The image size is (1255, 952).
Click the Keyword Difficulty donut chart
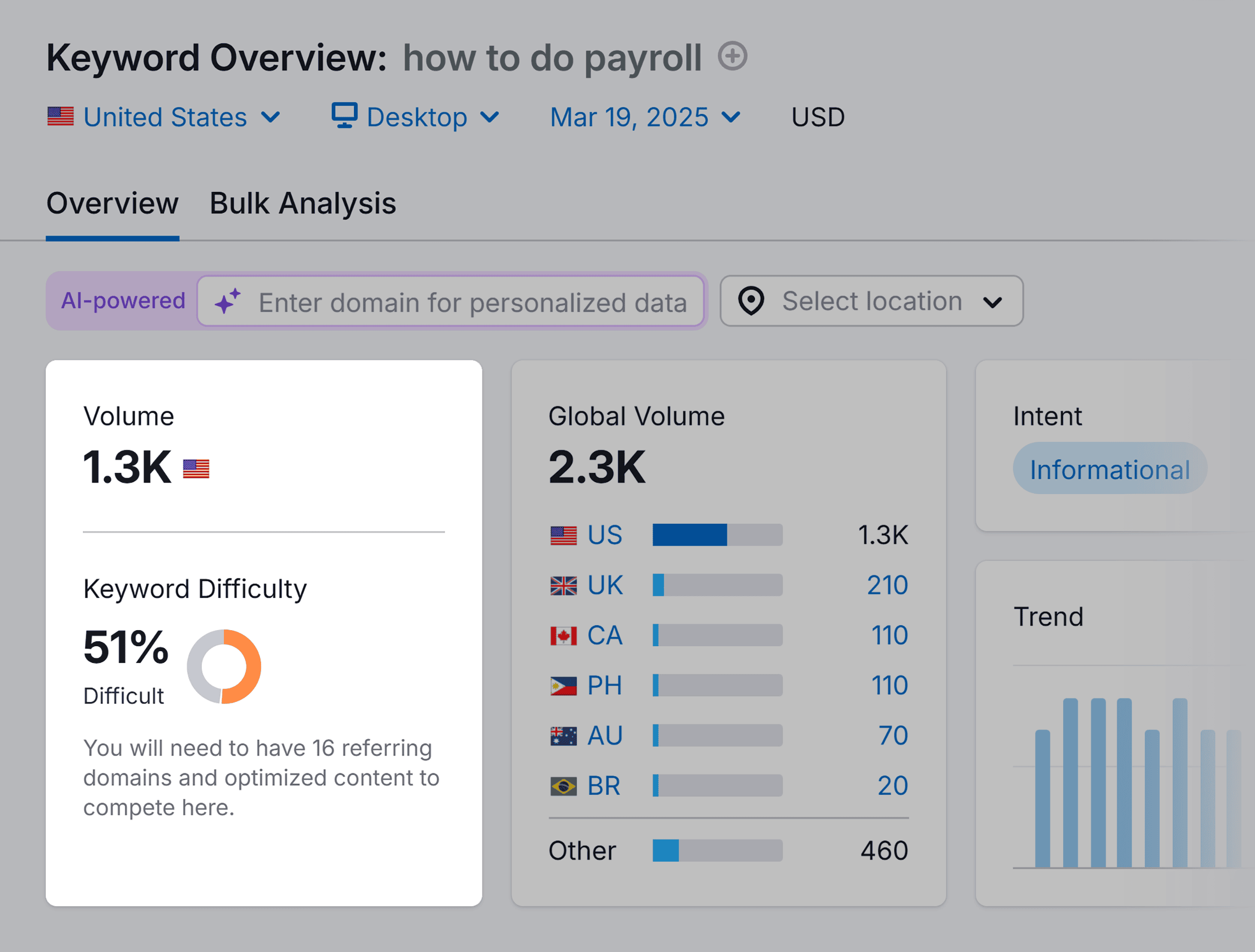224,667
